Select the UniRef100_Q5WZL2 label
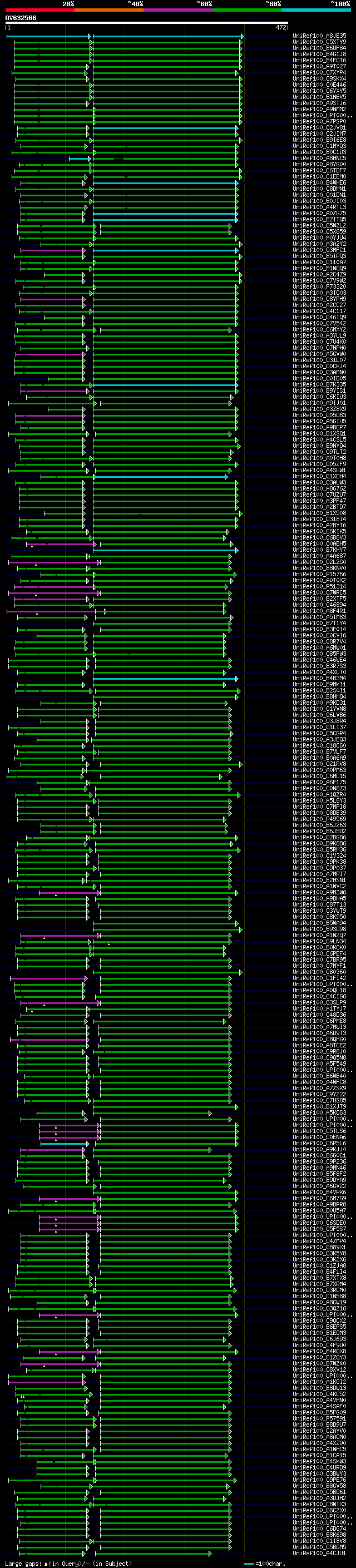This screenshot has height=1568, width=356. [319, 225]
